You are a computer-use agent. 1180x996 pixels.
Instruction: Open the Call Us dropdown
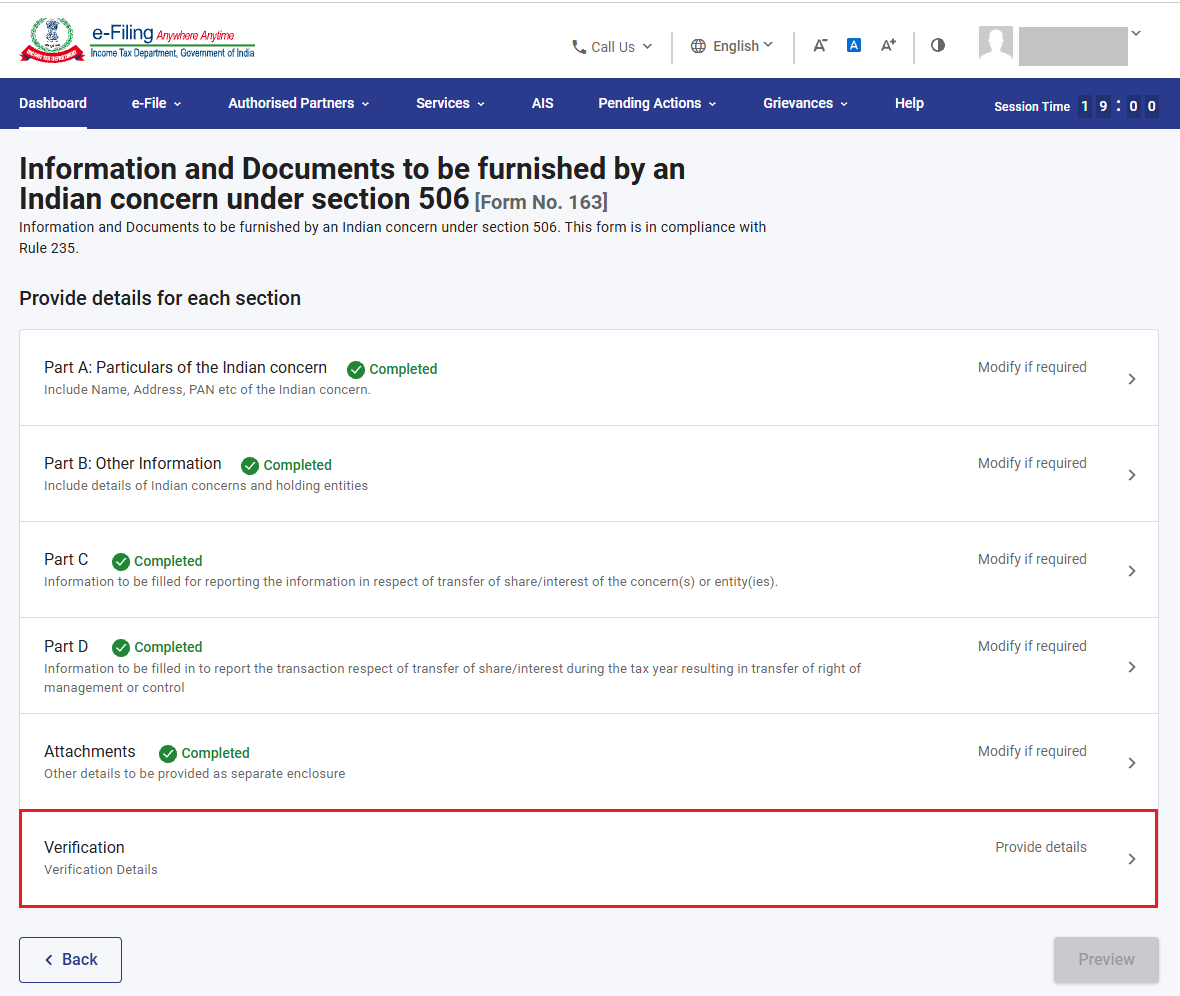(x=612, y=47)
